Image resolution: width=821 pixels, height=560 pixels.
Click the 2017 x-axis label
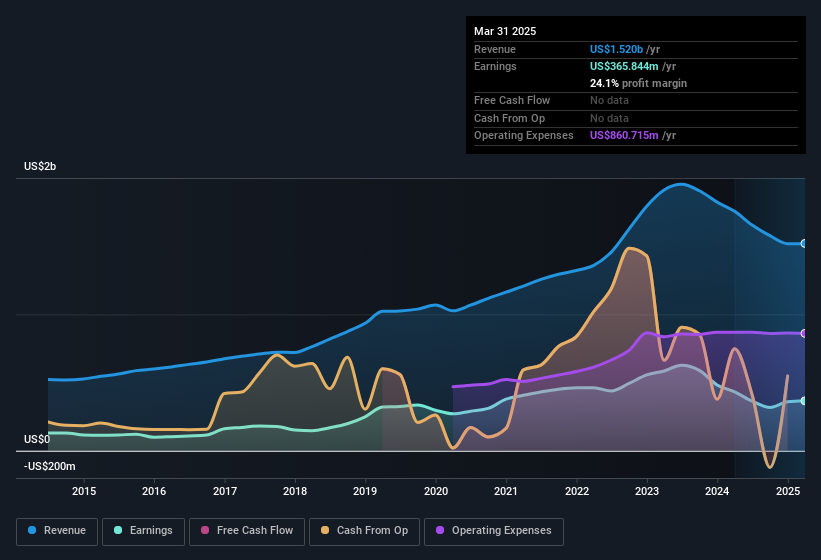click(225, 491)
